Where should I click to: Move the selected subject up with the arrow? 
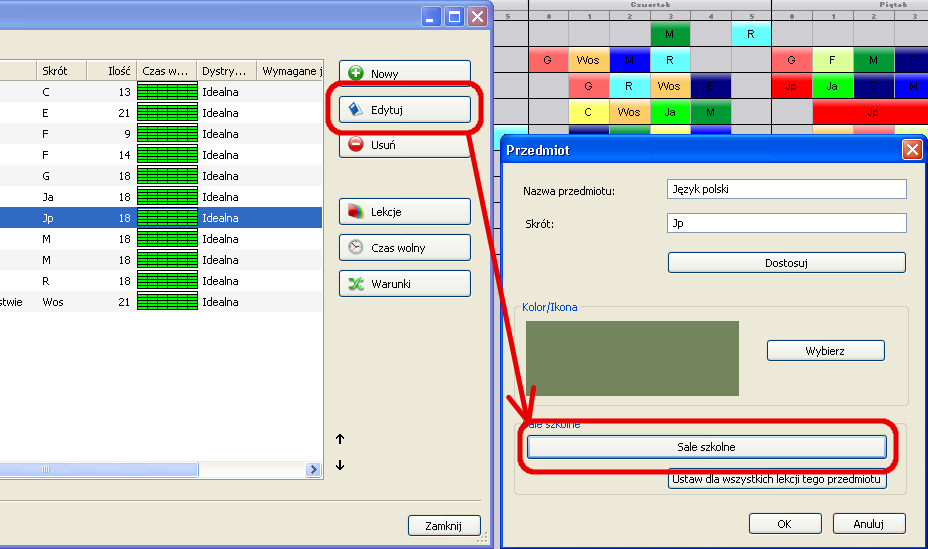coord(340,439)
